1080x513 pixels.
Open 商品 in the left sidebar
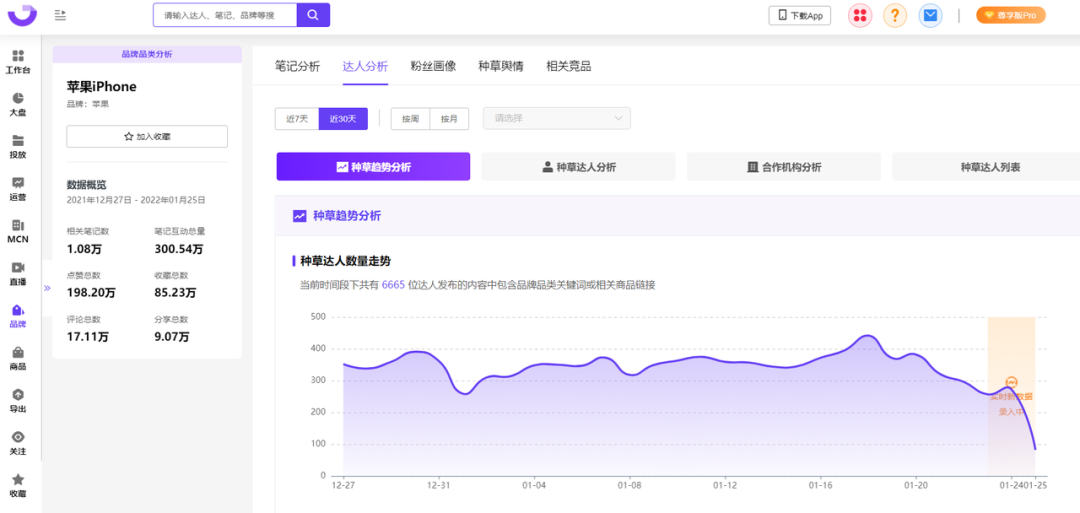pyautogui.click(x=18, y=358)
